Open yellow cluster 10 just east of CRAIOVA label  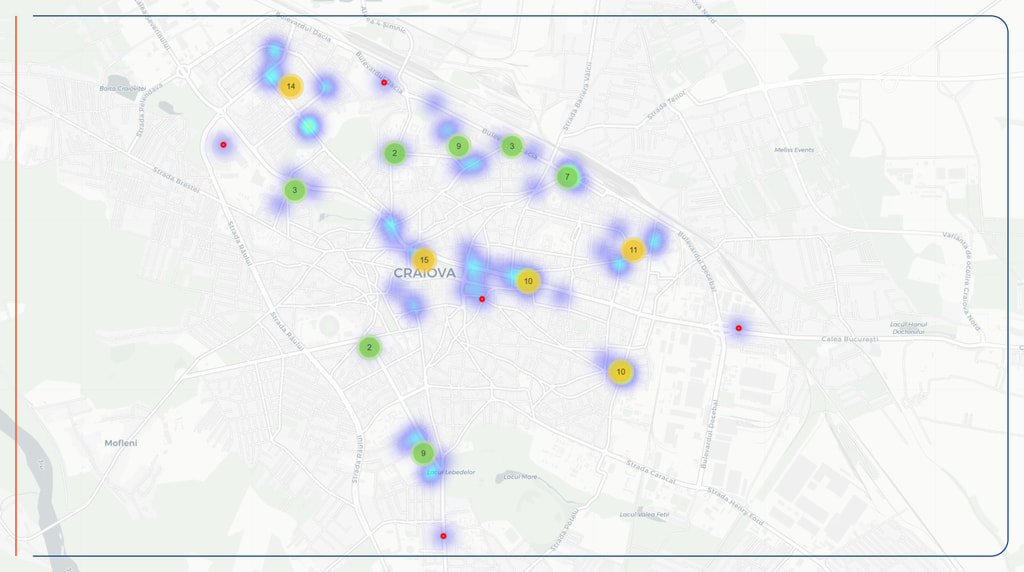point(528,281)
